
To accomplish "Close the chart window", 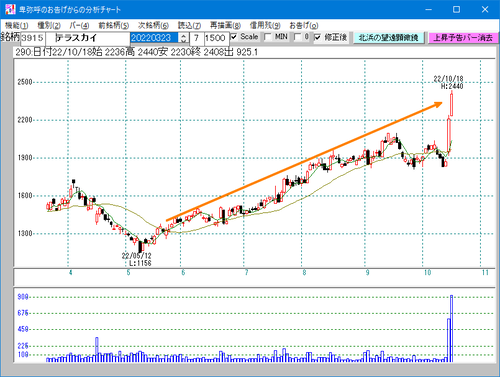I will [485, 9].
